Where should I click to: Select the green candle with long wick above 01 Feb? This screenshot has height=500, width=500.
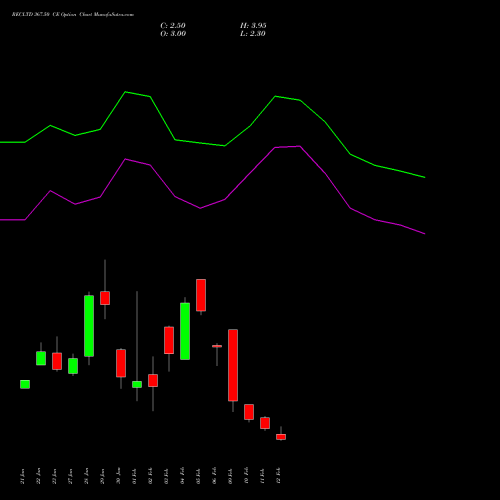[x=137, y=384]
